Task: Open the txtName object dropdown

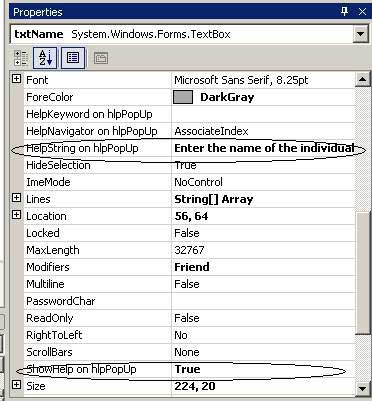Action: (360, 34)
